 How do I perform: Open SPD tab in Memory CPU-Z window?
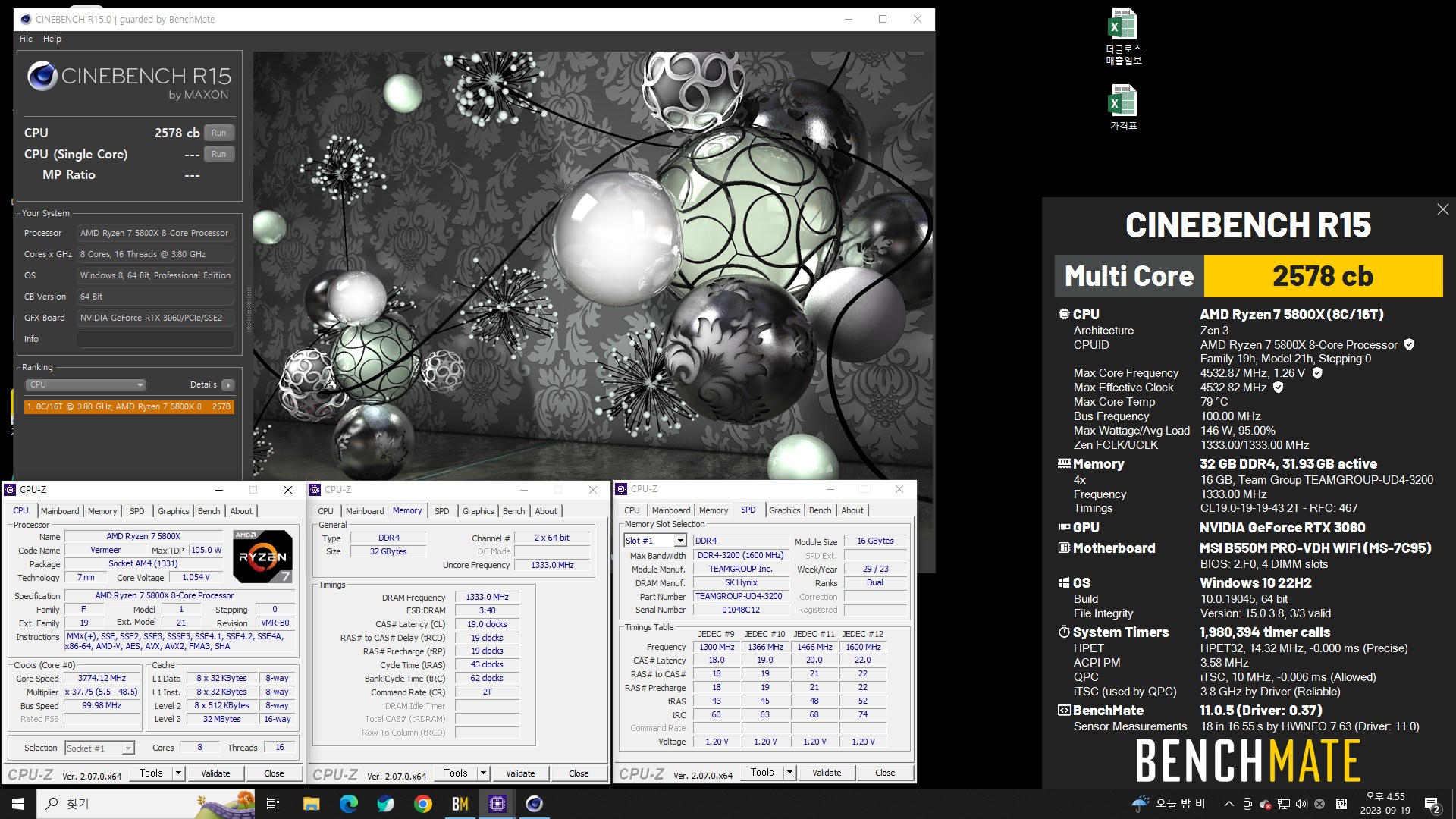click(441, 511)
